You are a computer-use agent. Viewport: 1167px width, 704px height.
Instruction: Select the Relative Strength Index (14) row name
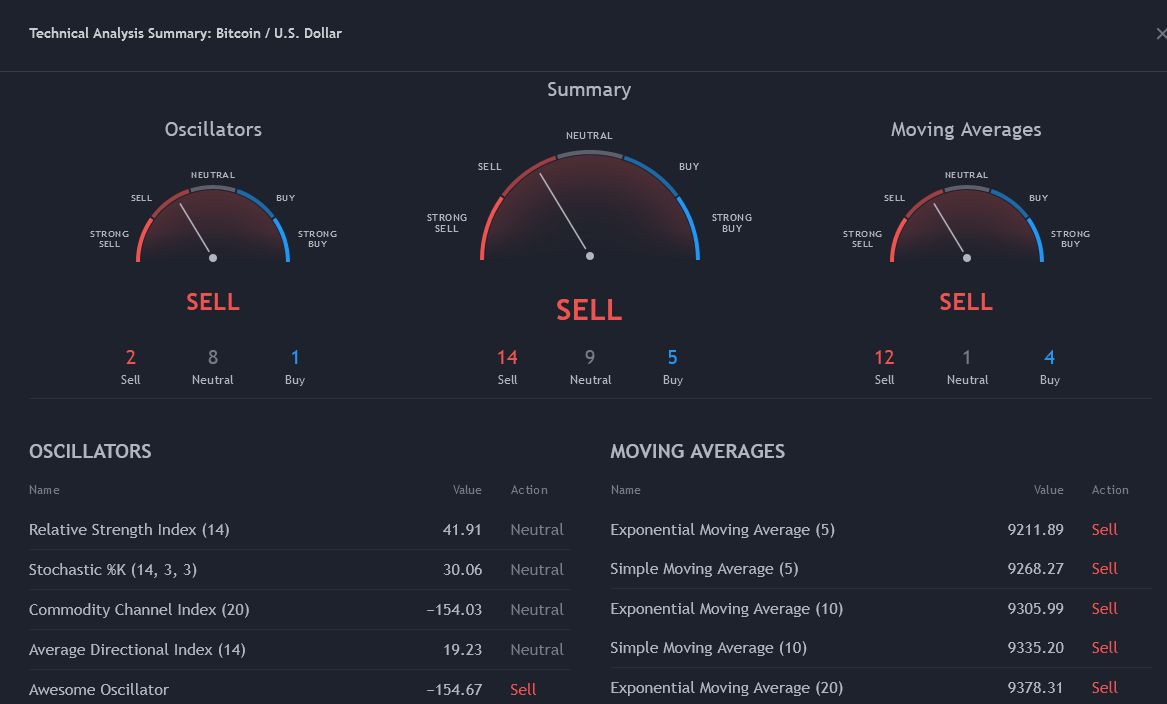[x=130, y=530]
